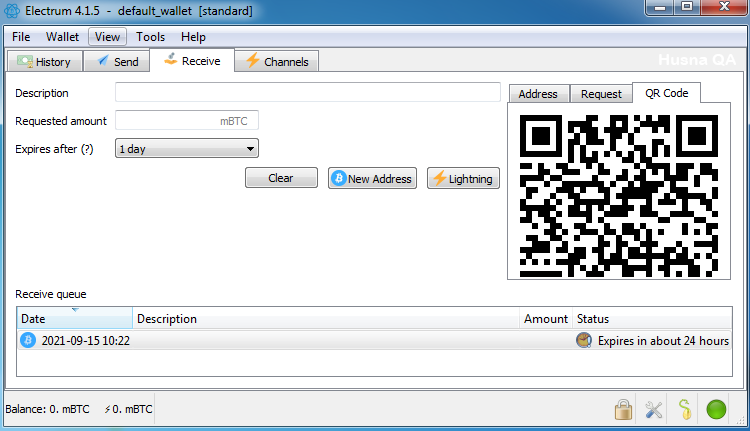Viewport: 750px width, 431px height.
Task: Open the Wallet menu
Action: [62, 37]
